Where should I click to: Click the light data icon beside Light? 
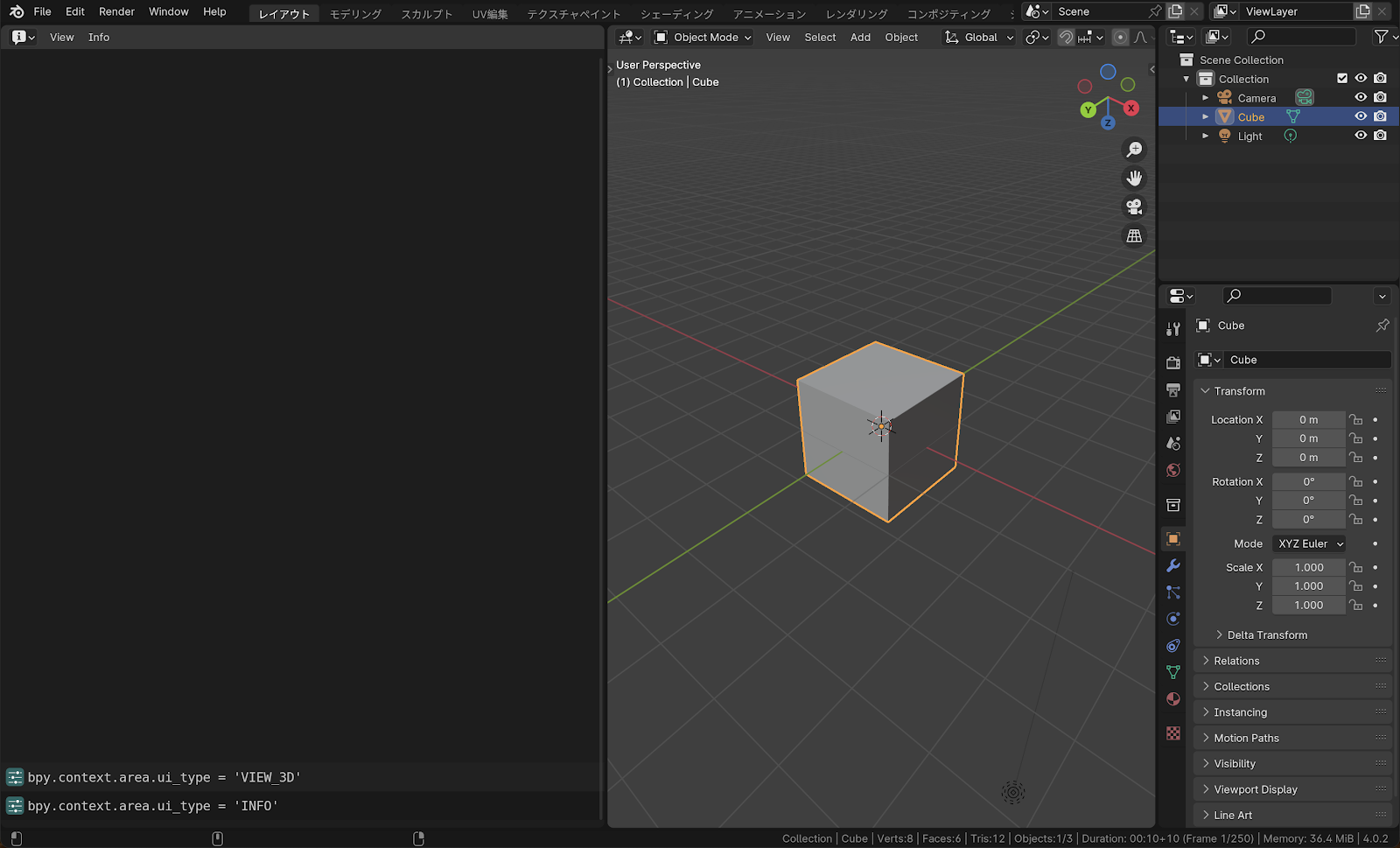(1291, 136)
